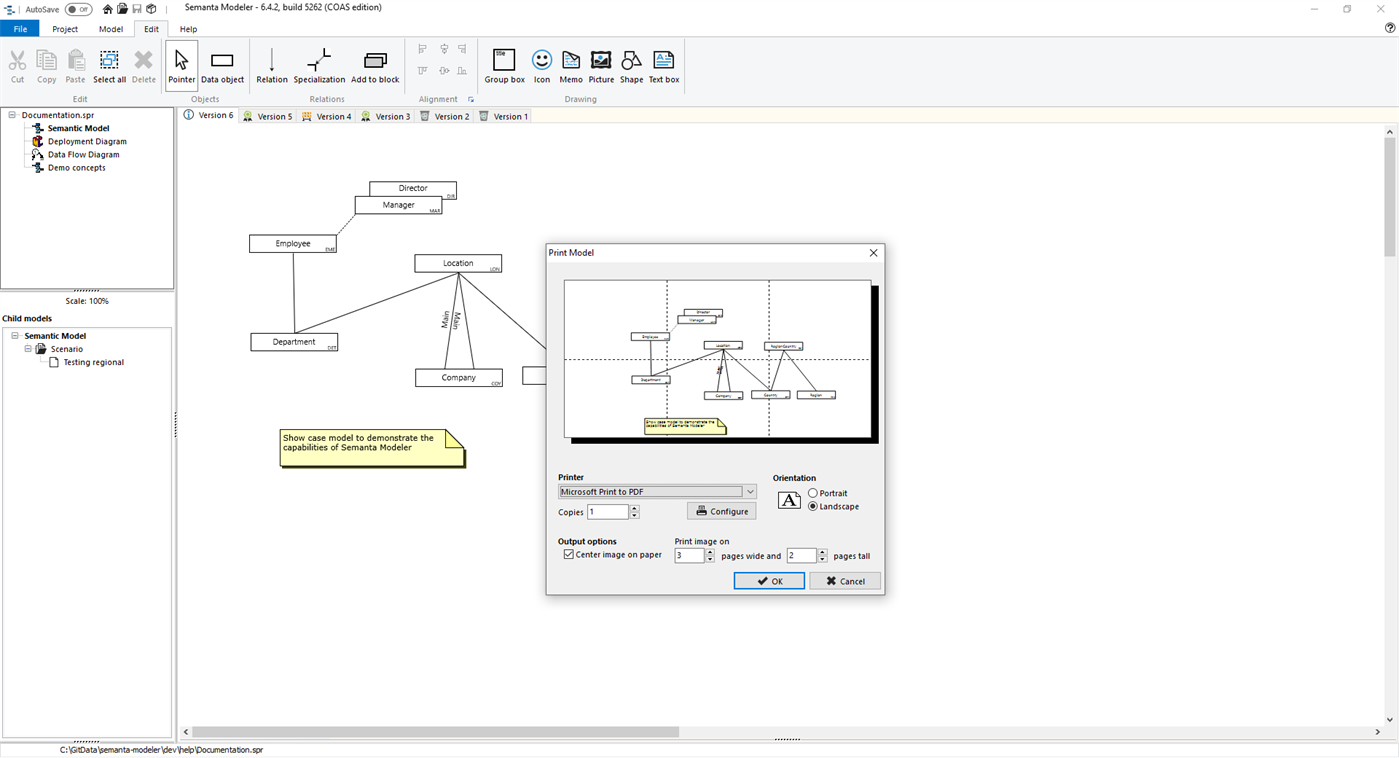Viewport: 1399px width, 758px height.
Task: Pick the Text box tool
Action: (663, 62)
